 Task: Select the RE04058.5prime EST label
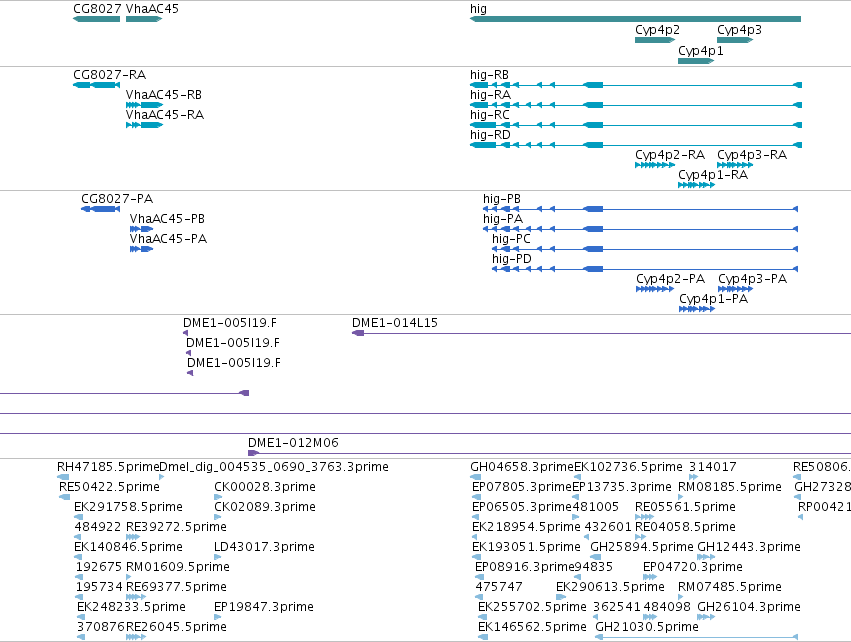(685, 527)
